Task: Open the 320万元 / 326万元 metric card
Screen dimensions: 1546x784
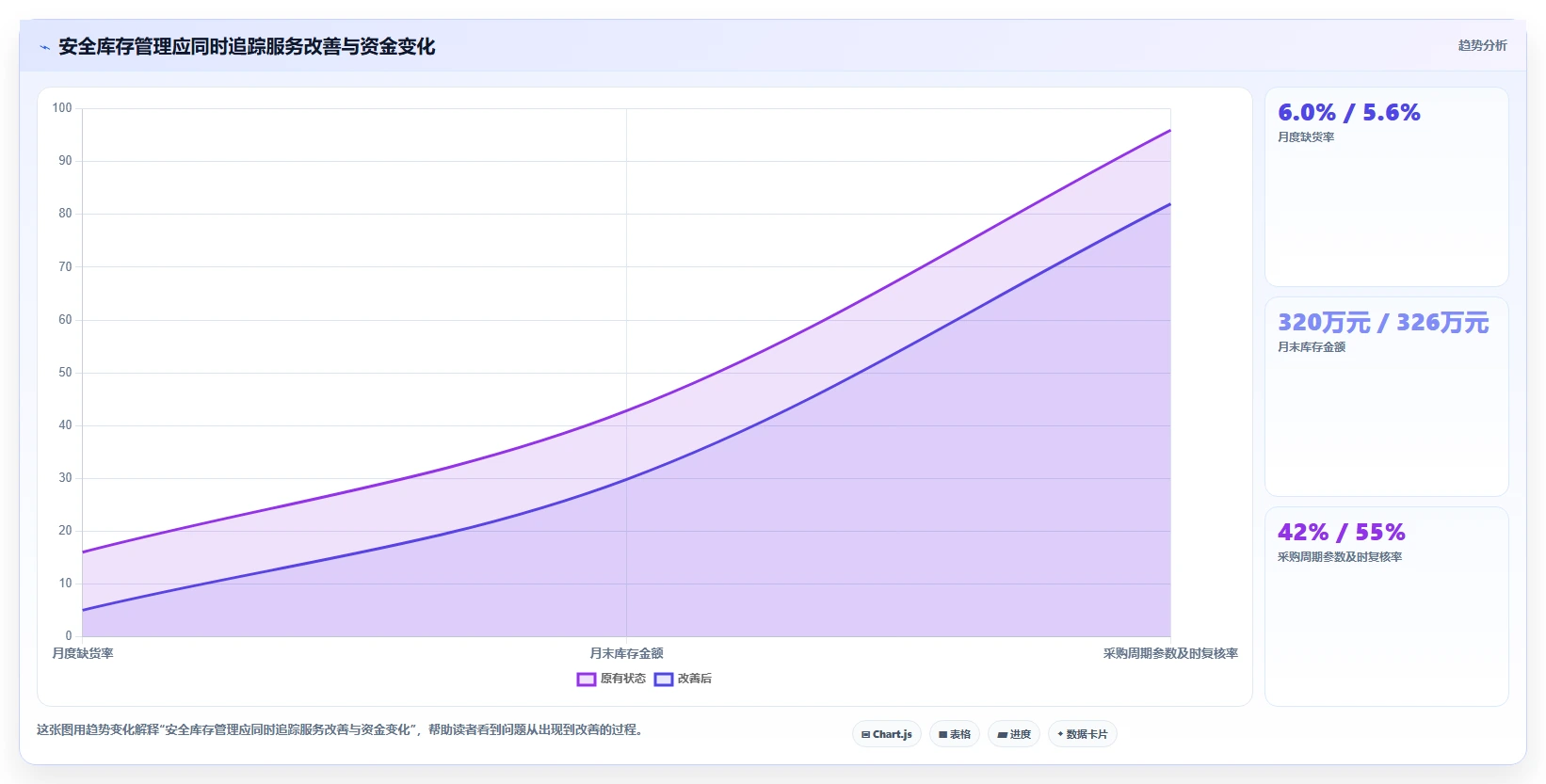Action: point(1386,396)
